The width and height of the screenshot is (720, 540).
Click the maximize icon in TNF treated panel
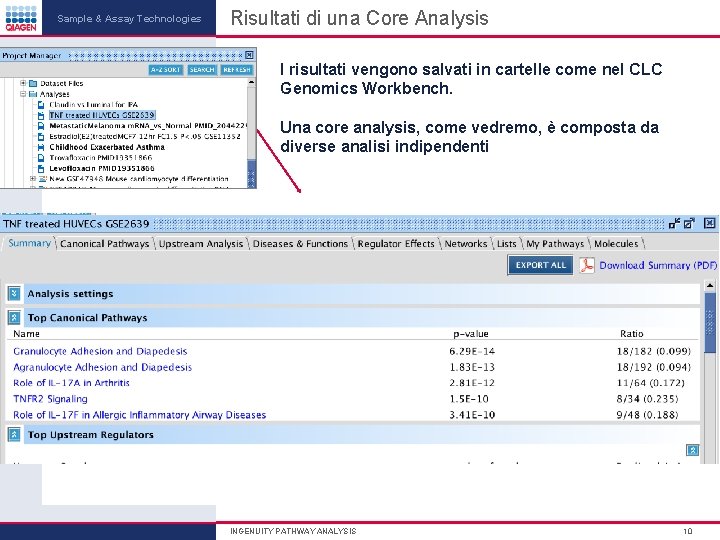click(x=689, y=224)
